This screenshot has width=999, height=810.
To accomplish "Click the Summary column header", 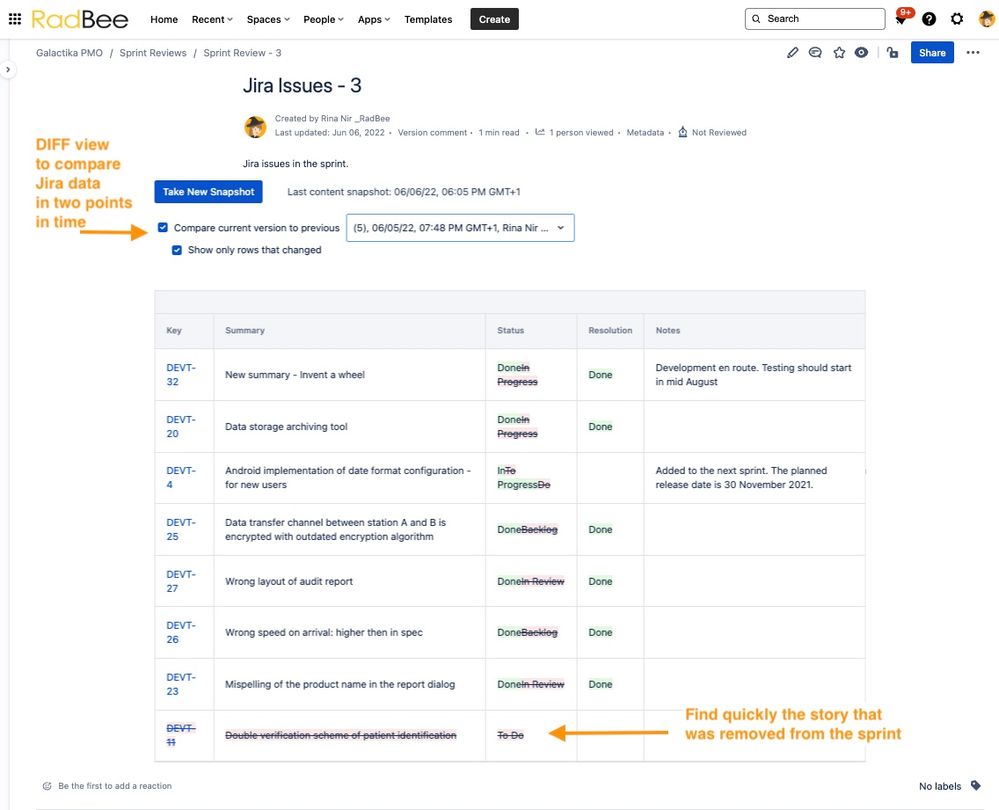I will (x=245, y=330).
